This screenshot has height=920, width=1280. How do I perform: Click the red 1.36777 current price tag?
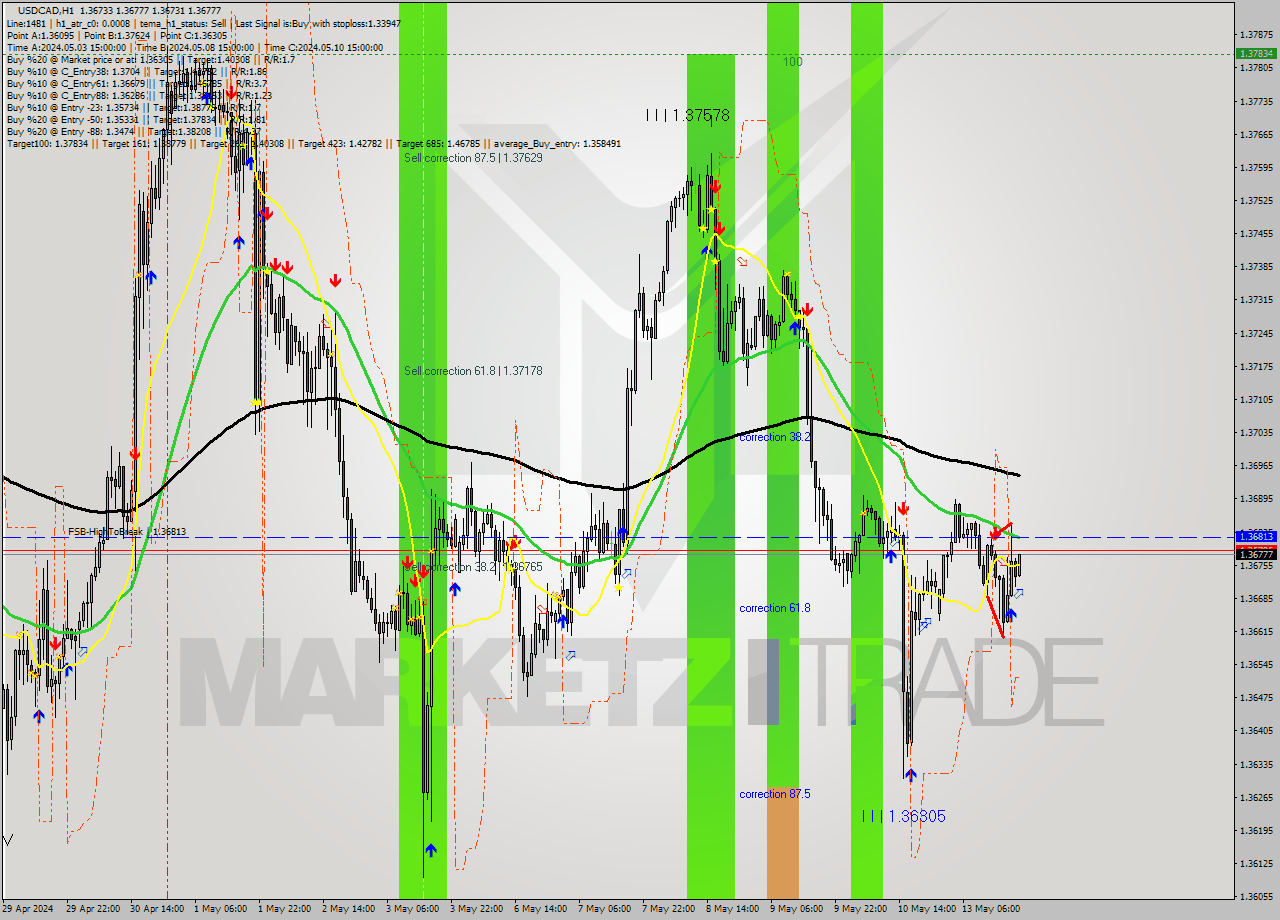click(x=1255, y=554)
